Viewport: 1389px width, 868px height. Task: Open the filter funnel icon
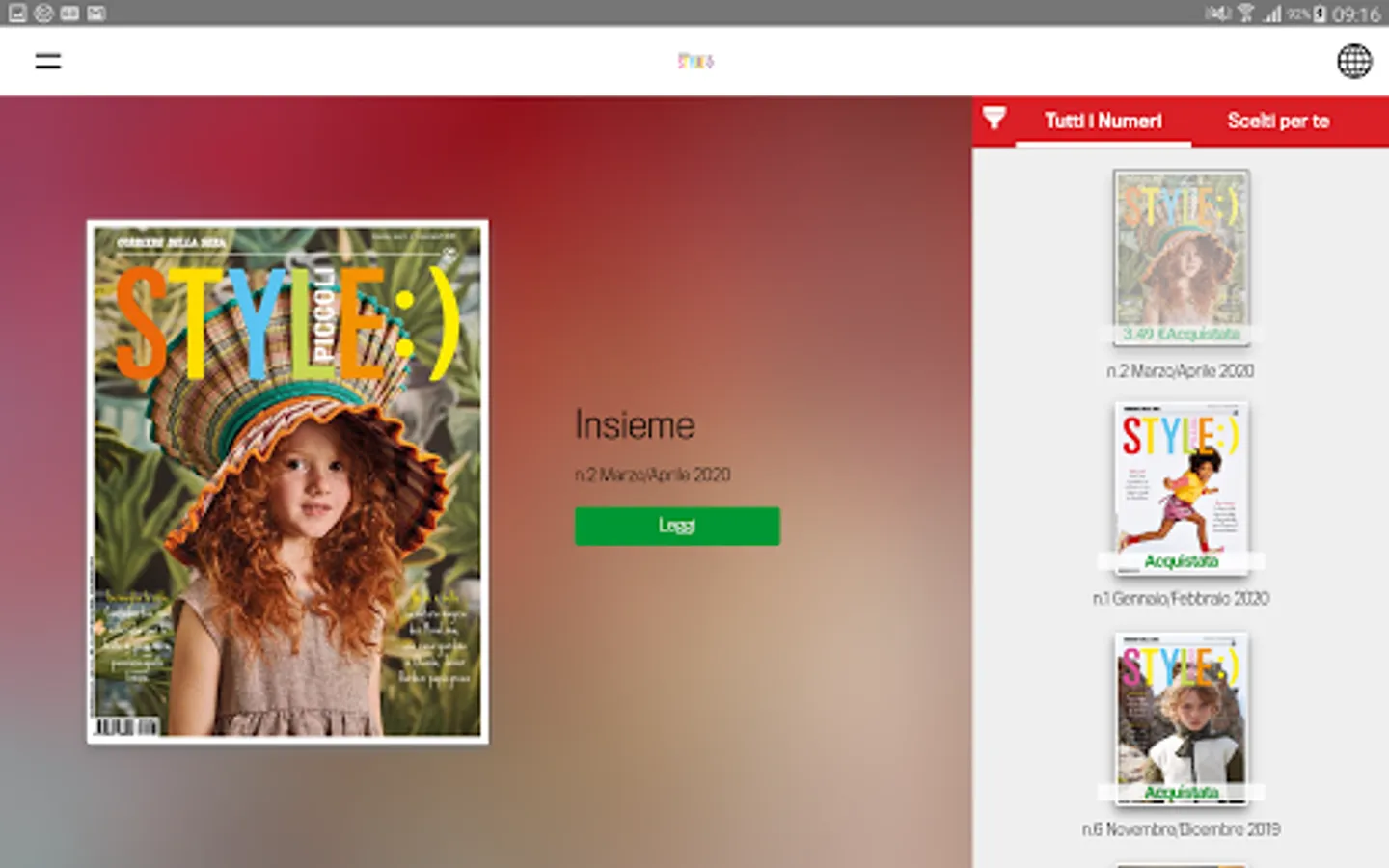point(994,119)
